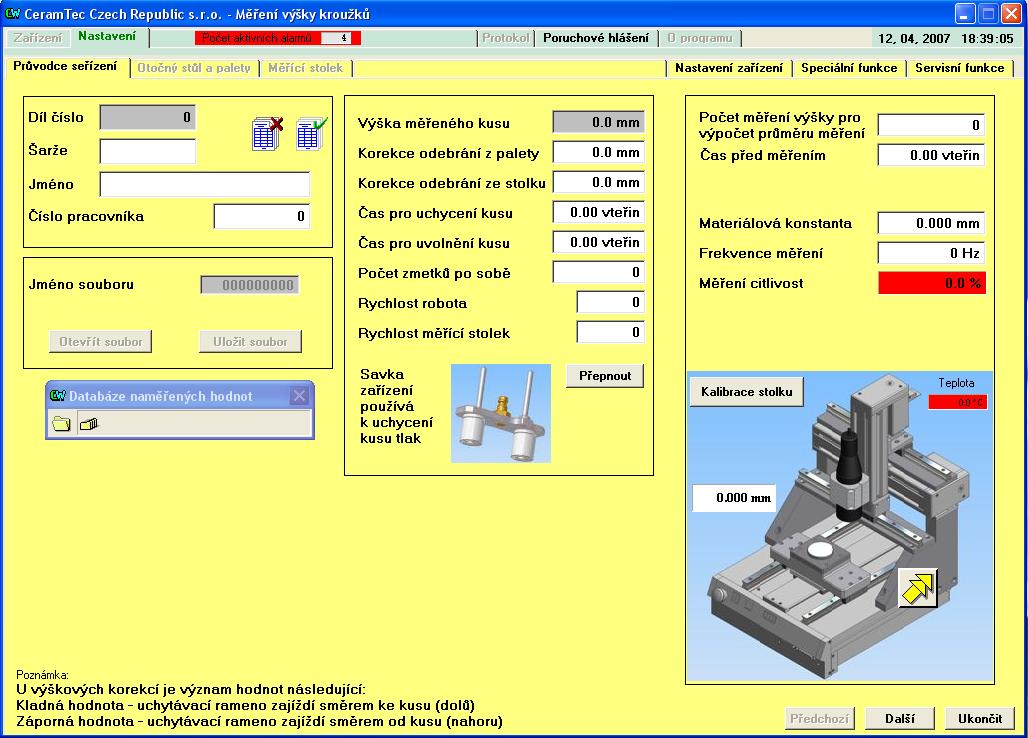
Task: Open folder icon in Databáze naměřených hodnot toolbar
Action: point(62,423)
